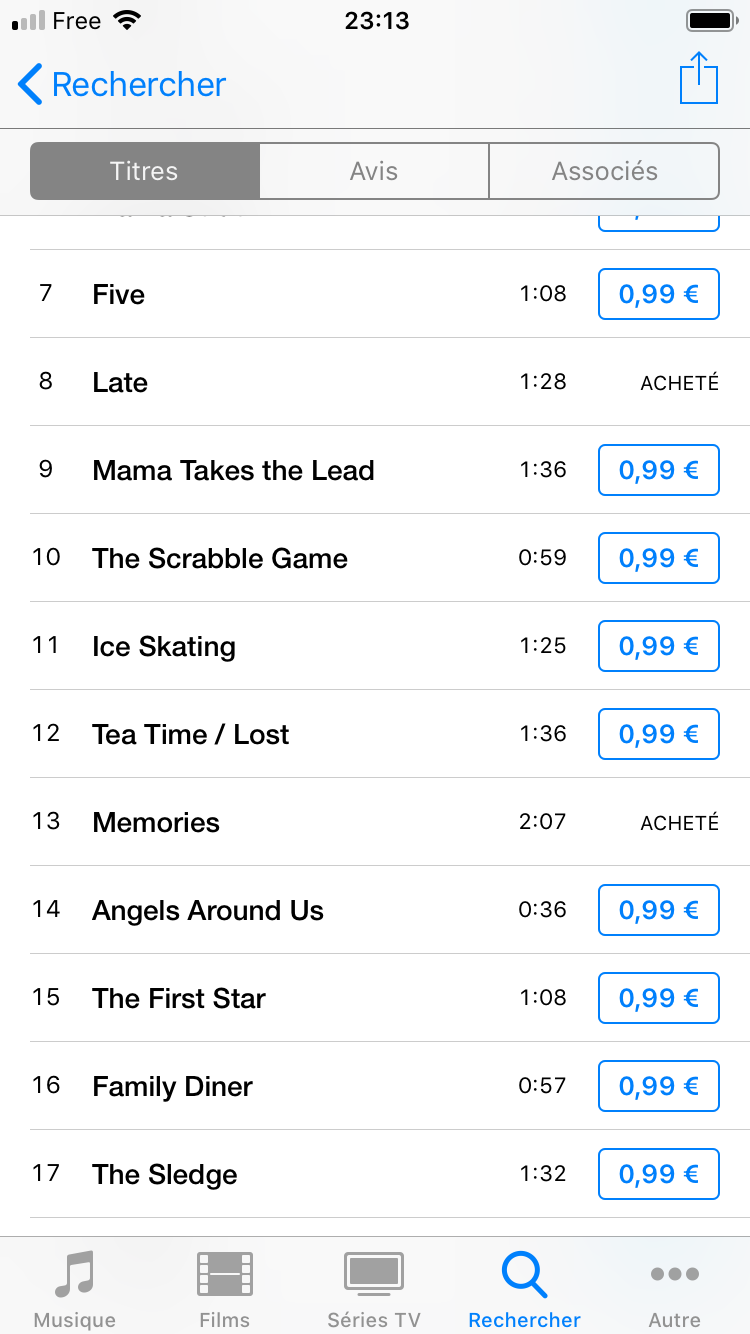Viewport: 750px width, 1334px height.
Task: Tap the price button for Ice Skating
Action: pyautogui.click(x=658, y=646)
